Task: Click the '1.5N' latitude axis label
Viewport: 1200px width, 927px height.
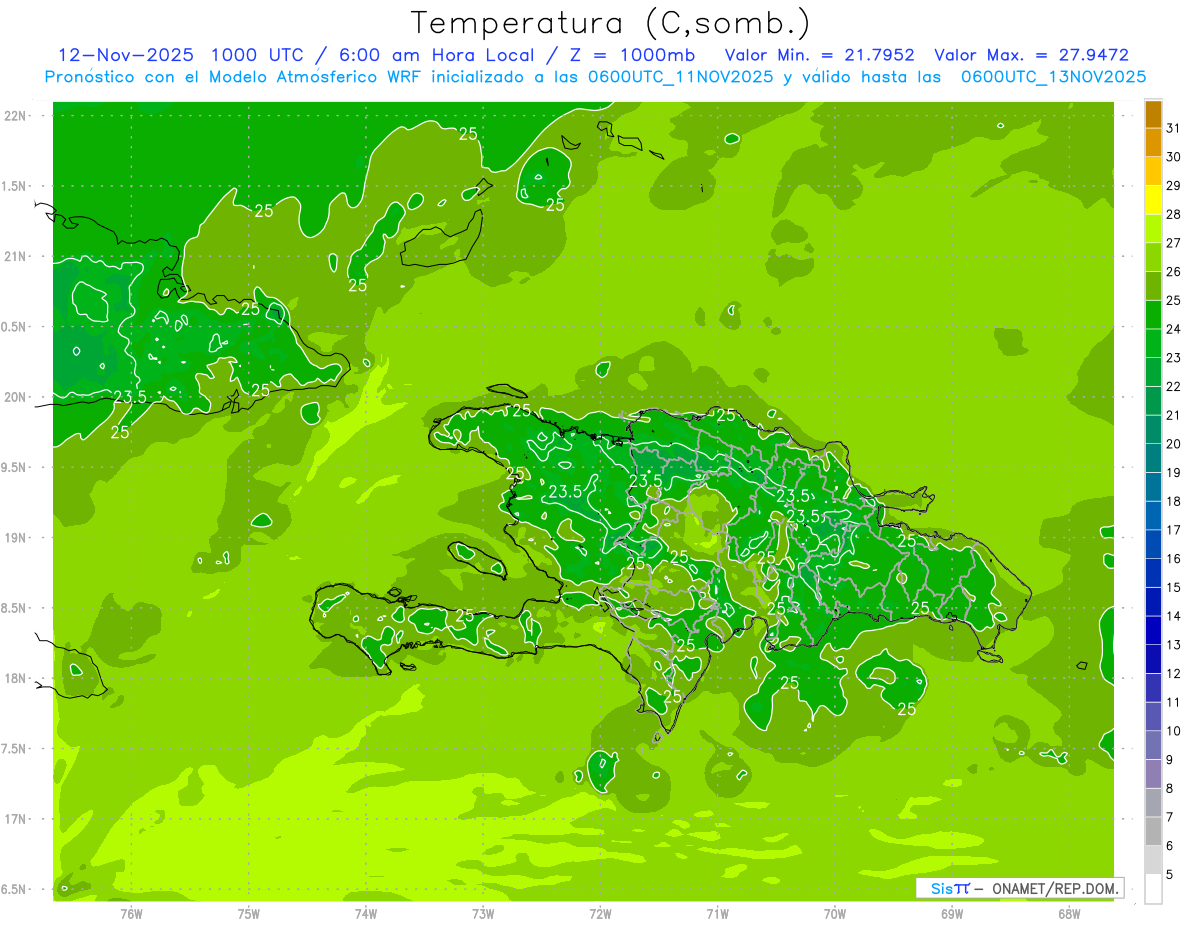Action: [15, 186]
